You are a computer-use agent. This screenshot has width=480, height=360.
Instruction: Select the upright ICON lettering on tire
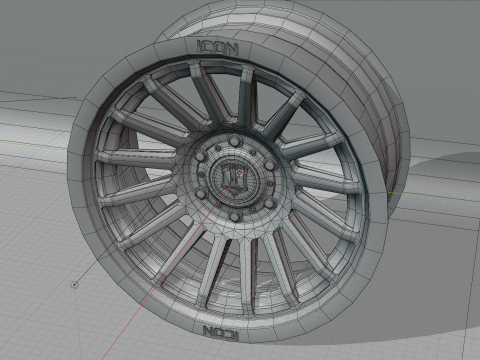[x=218, y=48]
